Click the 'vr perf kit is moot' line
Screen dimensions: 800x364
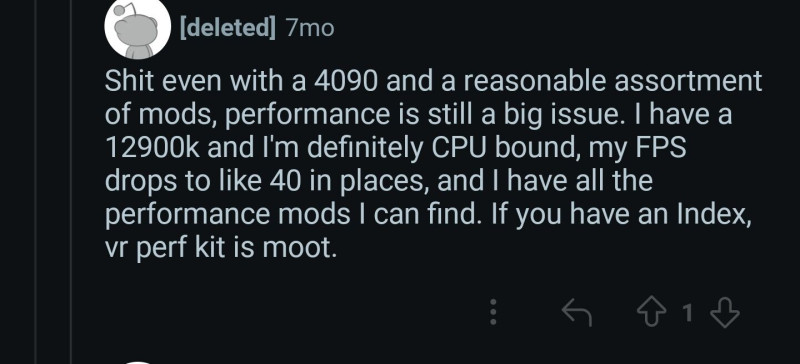click(x=221, y=248)
